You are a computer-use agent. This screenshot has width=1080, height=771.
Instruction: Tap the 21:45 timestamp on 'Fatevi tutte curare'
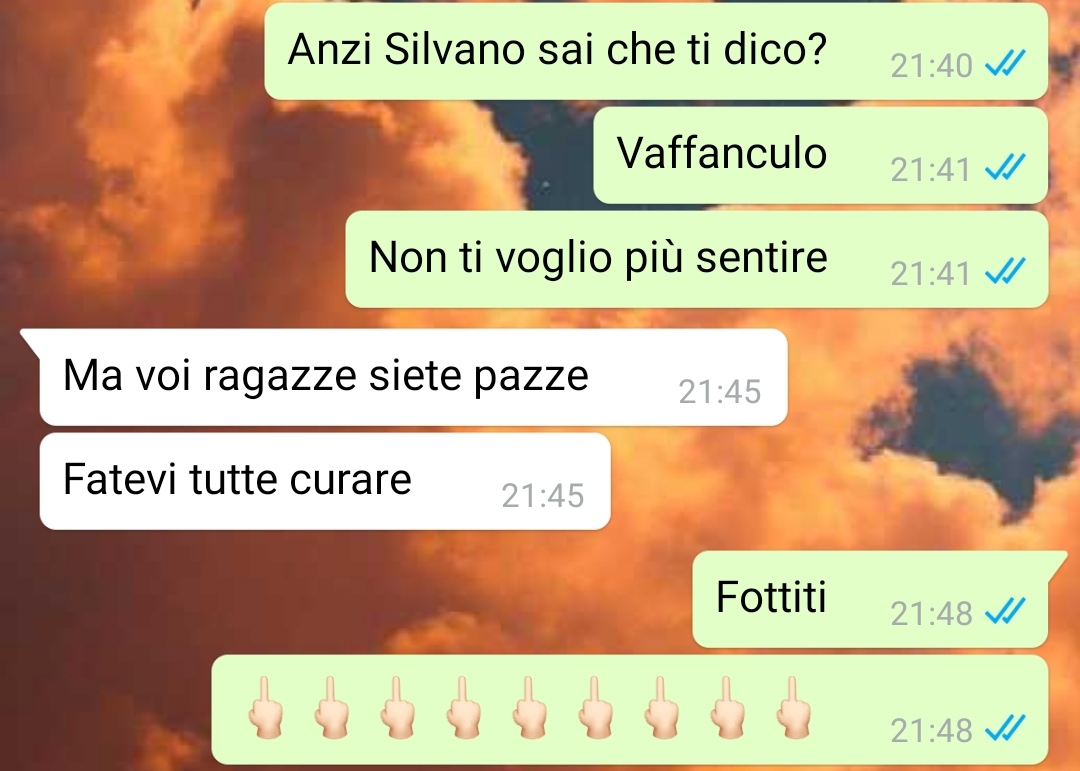543,496
